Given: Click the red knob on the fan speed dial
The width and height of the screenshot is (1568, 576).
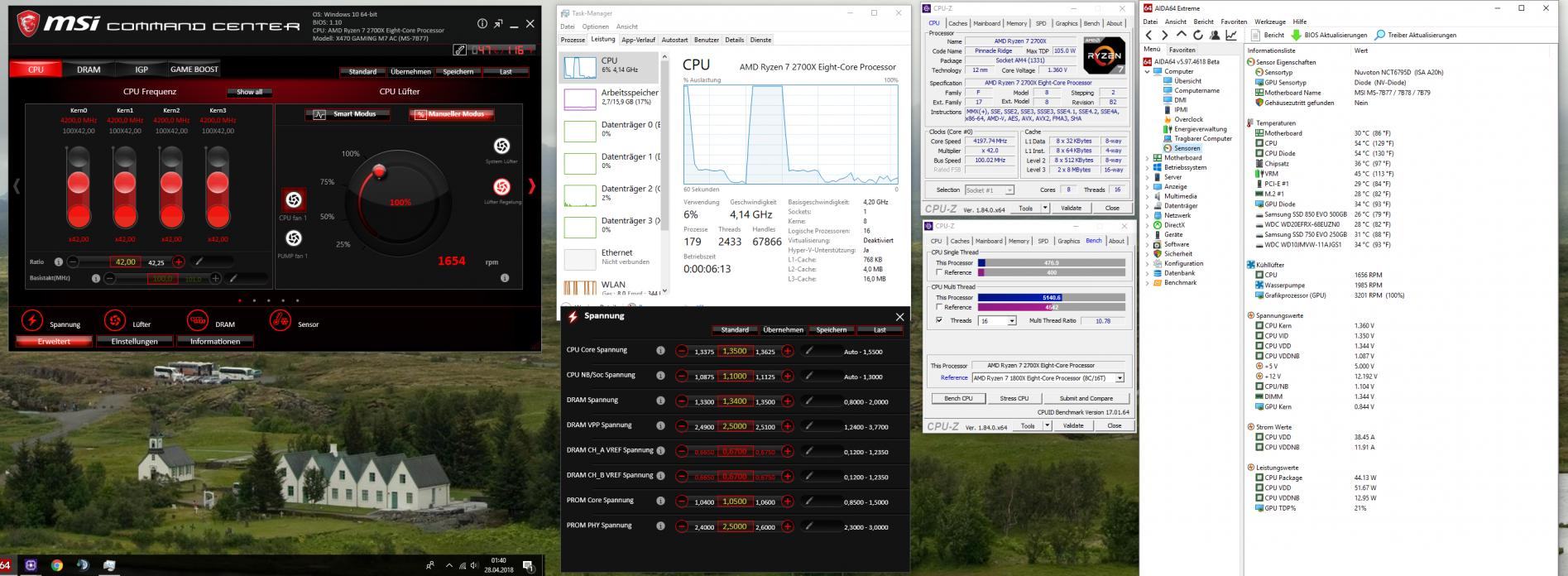Looking at the screenshot, I should pyautogui.click(x=379, y=171).
